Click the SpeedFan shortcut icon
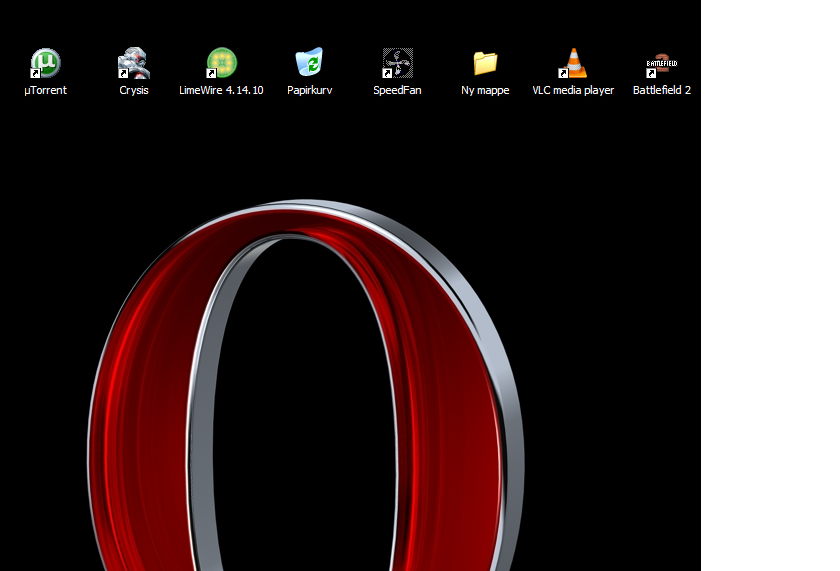The width and height of the screenshot is (840, 571). tap(398, 63)
